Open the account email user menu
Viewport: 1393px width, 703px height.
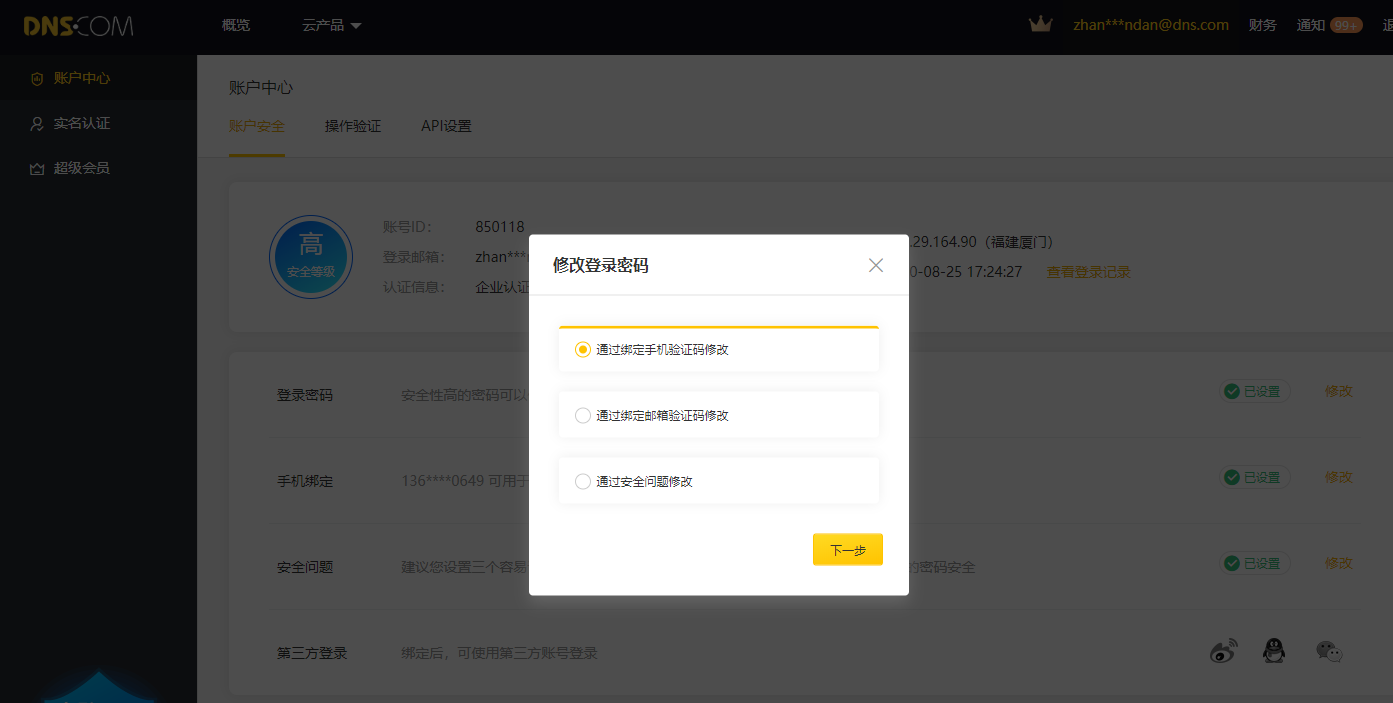click(1150, 25)
